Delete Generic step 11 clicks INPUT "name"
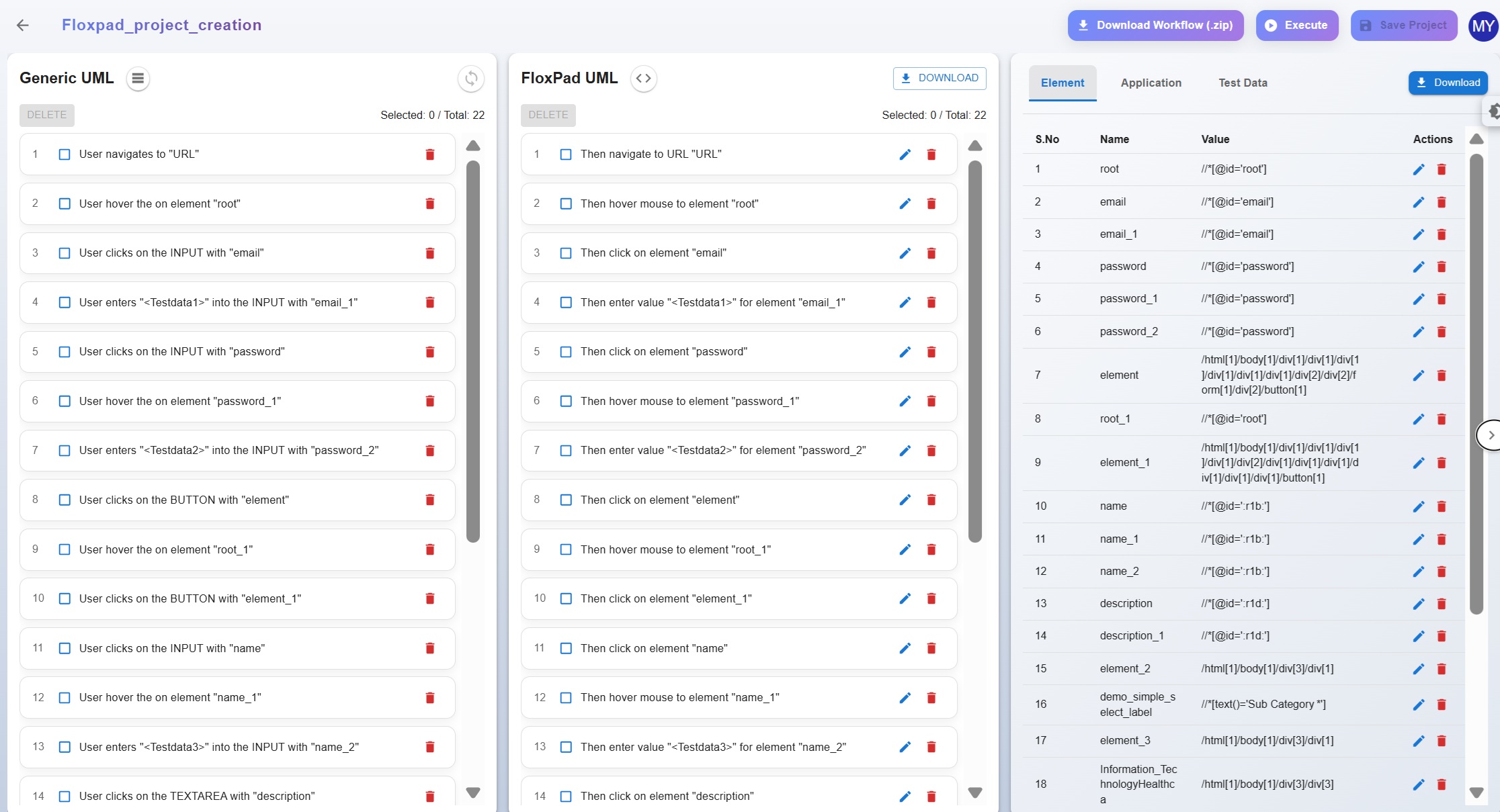The height and width of the screenshot is (812, 1500). (430, 648)
